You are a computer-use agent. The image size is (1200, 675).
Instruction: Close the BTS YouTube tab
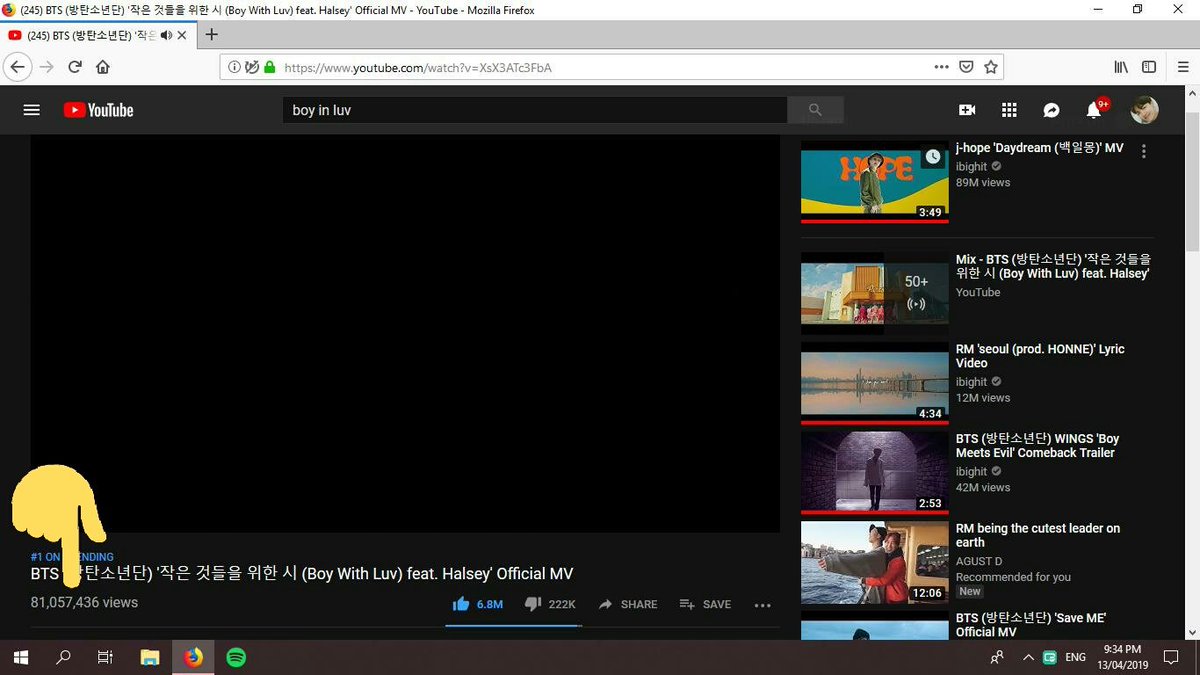182,35
